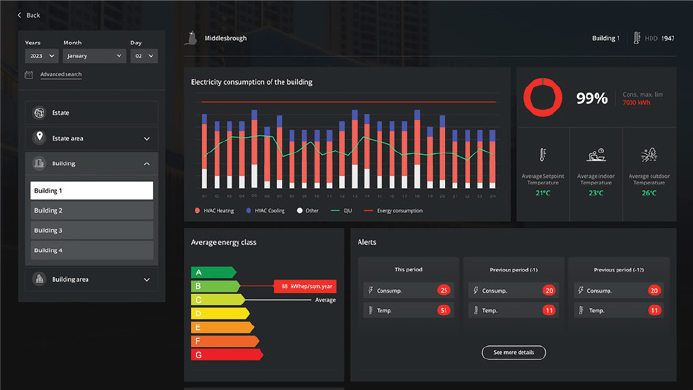Select energy class G arrow
The height and width of the screenshot is (390, 693).
[227, 355]
